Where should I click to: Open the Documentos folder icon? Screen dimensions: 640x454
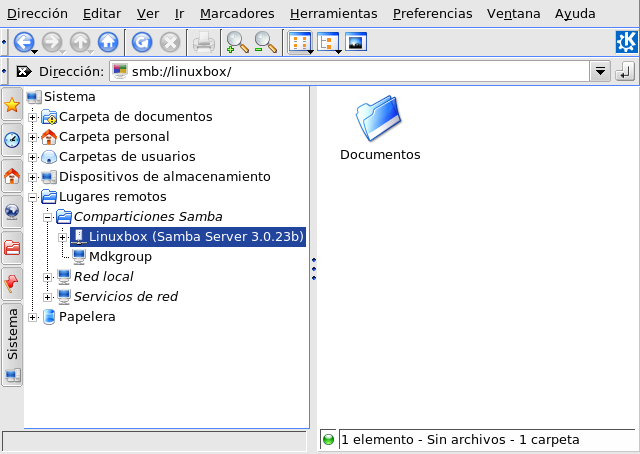(x=379, y=120)
